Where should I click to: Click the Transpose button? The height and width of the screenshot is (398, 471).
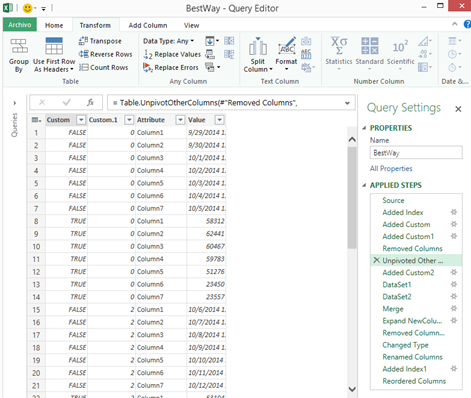pyautogui.click(x=100, y=41)
